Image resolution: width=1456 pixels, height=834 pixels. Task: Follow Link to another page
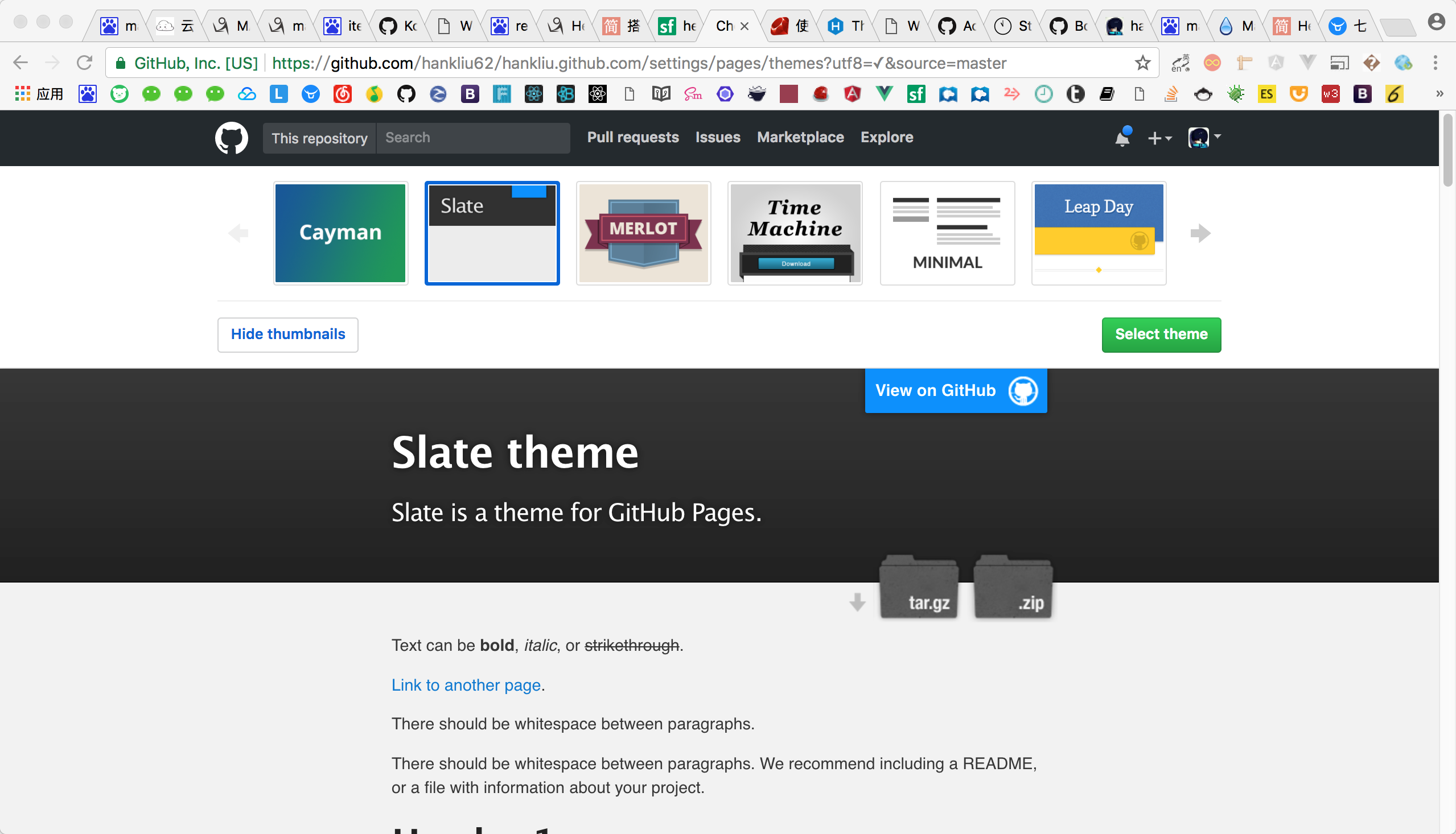click(466, 685)
